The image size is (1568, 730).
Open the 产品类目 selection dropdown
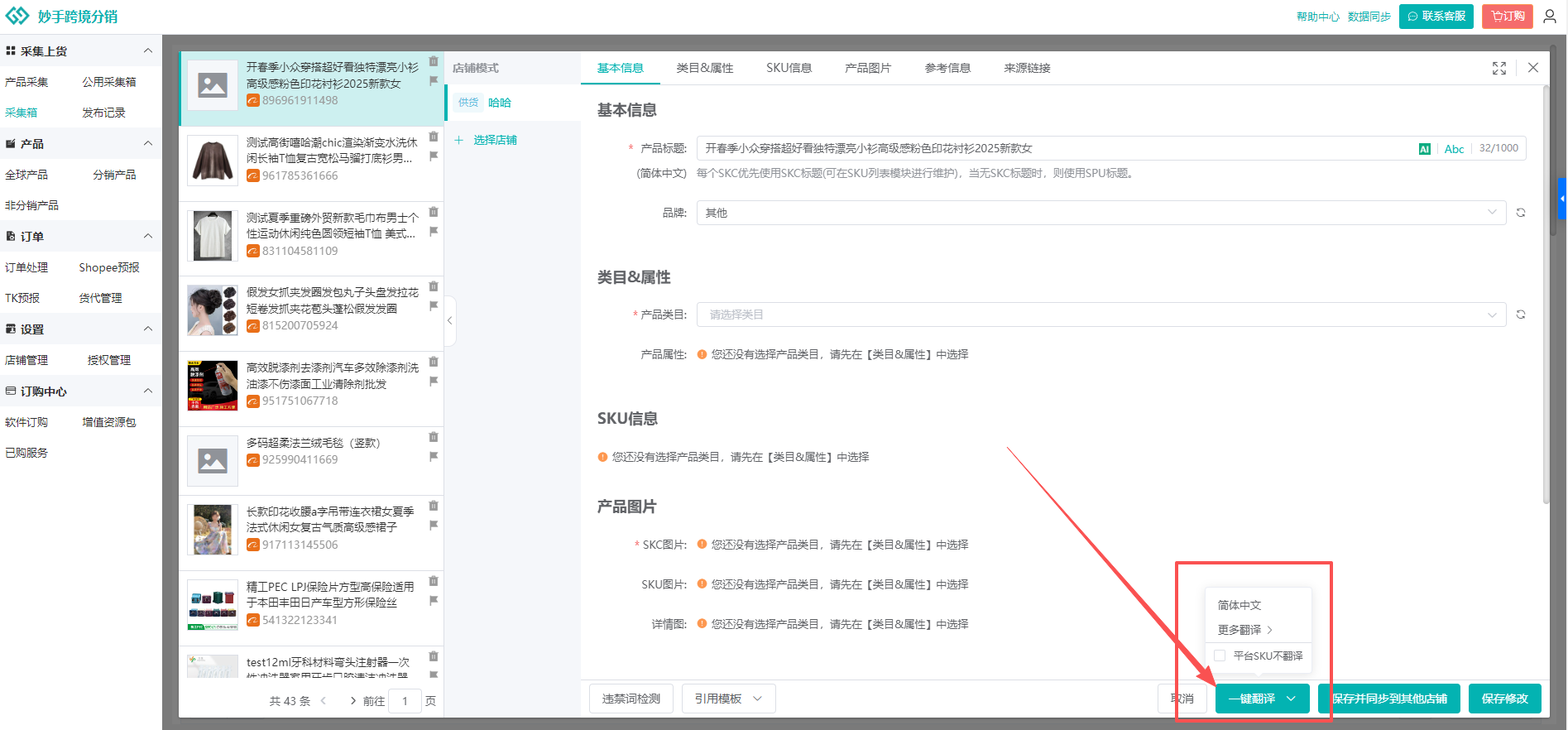(x=1492, y=315)
